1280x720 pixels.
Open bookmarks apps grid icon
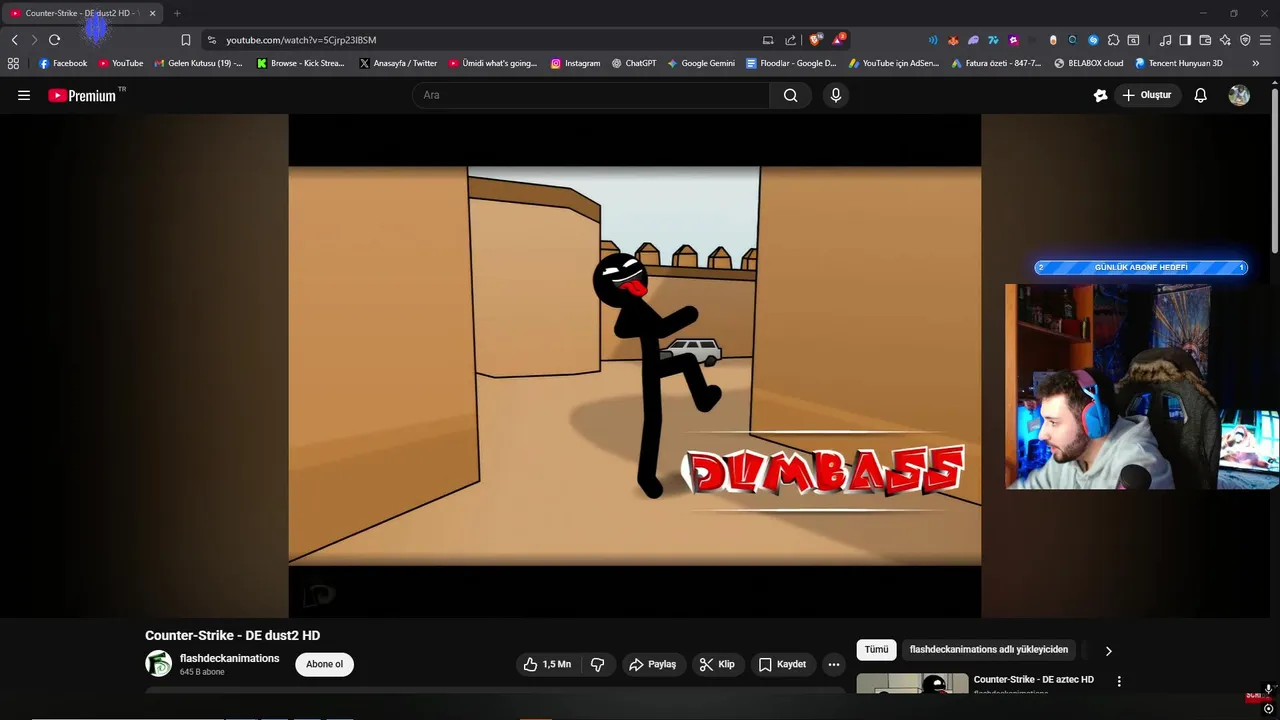(13, 63)
